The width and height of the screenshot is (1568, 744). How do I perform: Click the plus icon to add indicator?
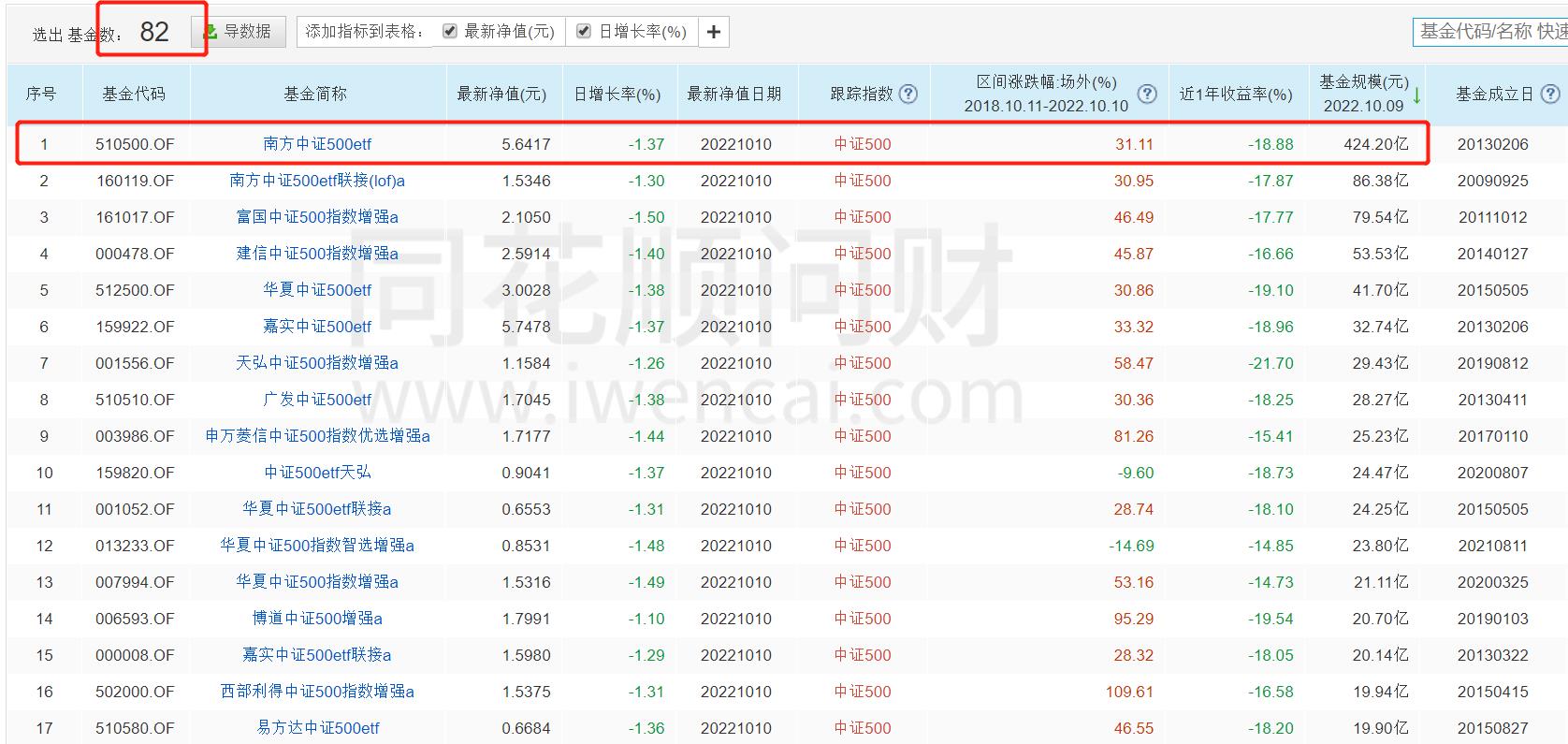714,32
